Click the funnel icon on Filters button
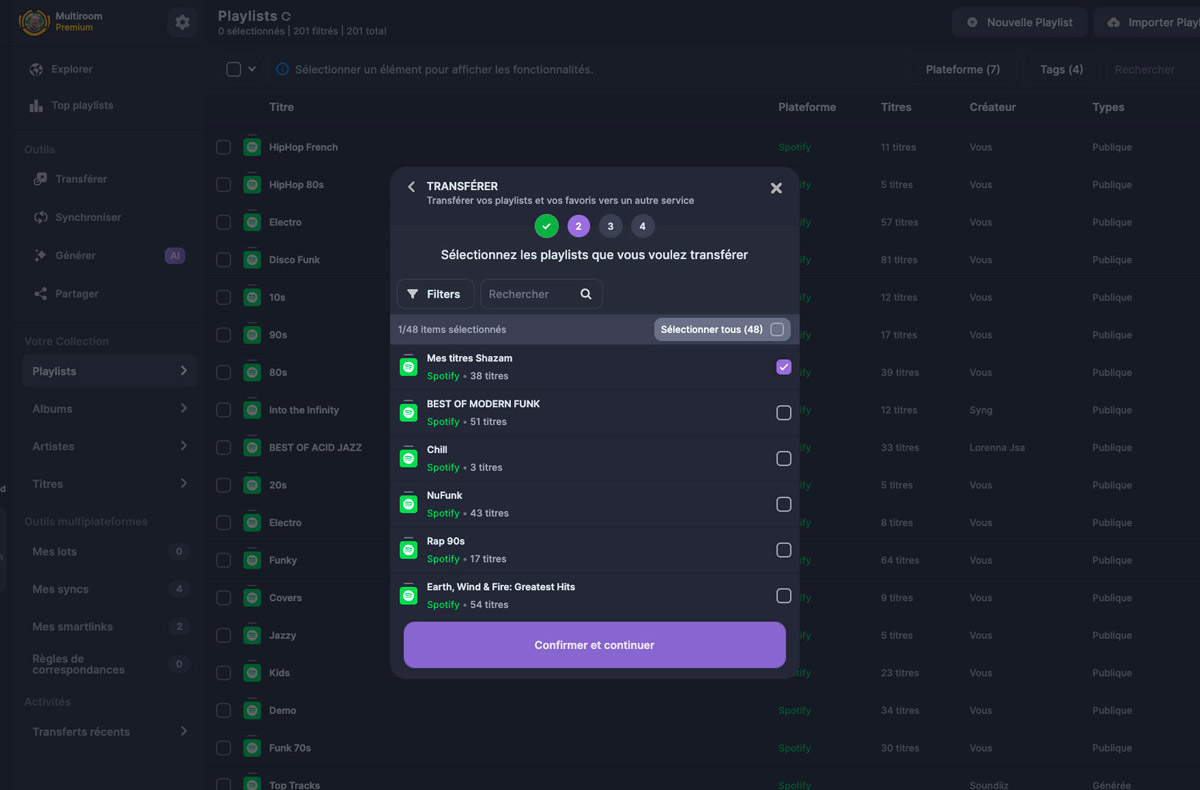1200x790 pixels. [413, 294]
